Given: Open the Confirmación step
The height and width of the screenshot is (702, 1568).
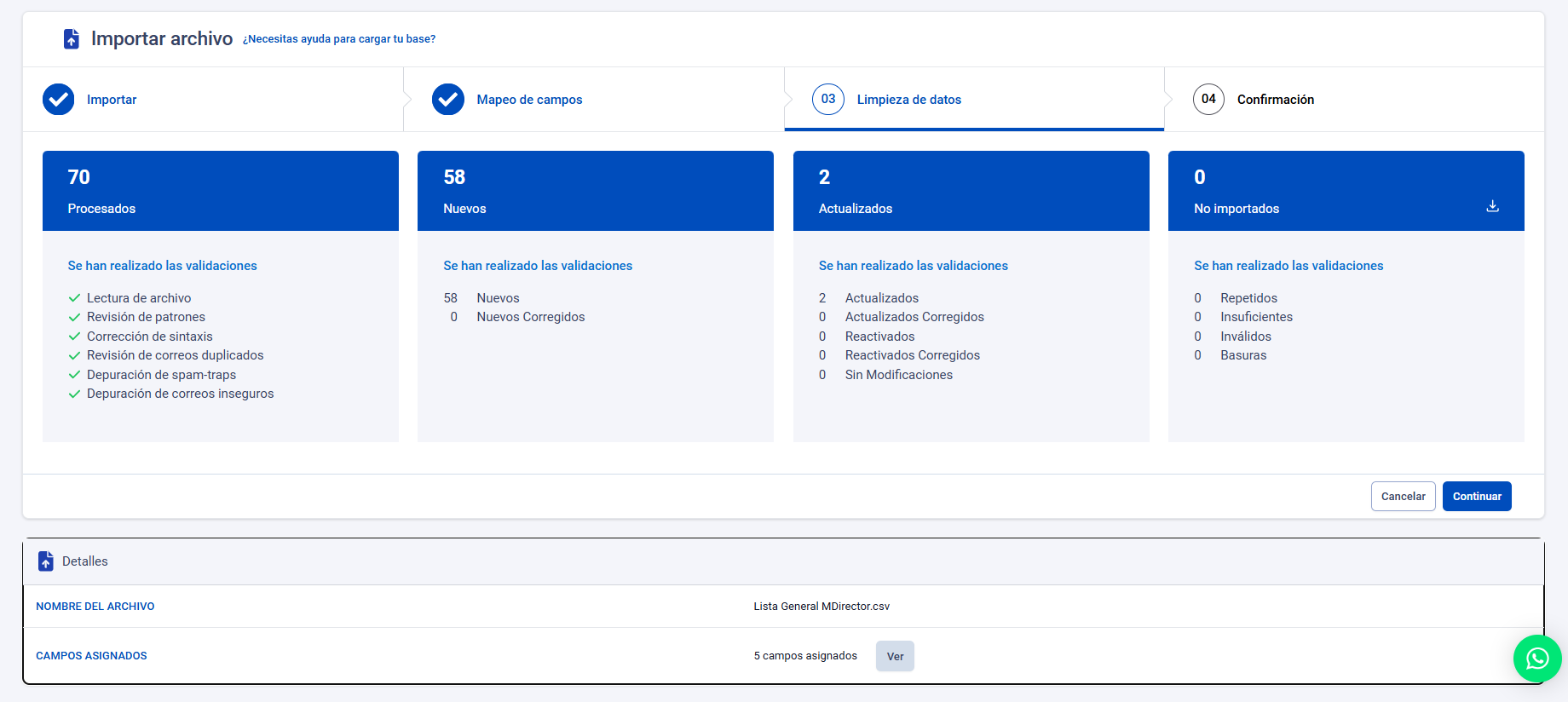Looking at the screenshot, I should point(1275,100).
